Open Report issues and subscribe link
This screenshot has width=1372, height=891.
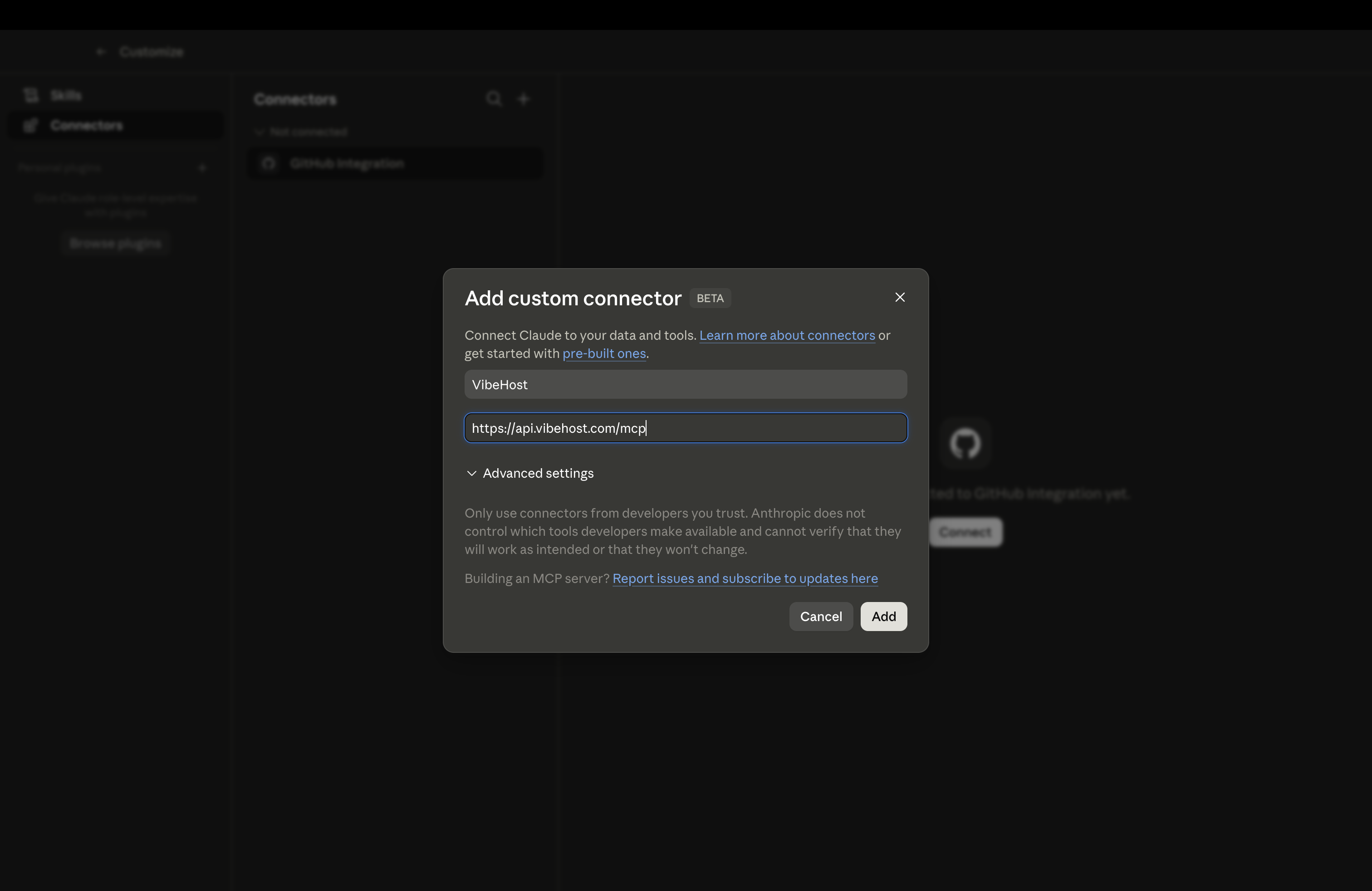point(745,578)
